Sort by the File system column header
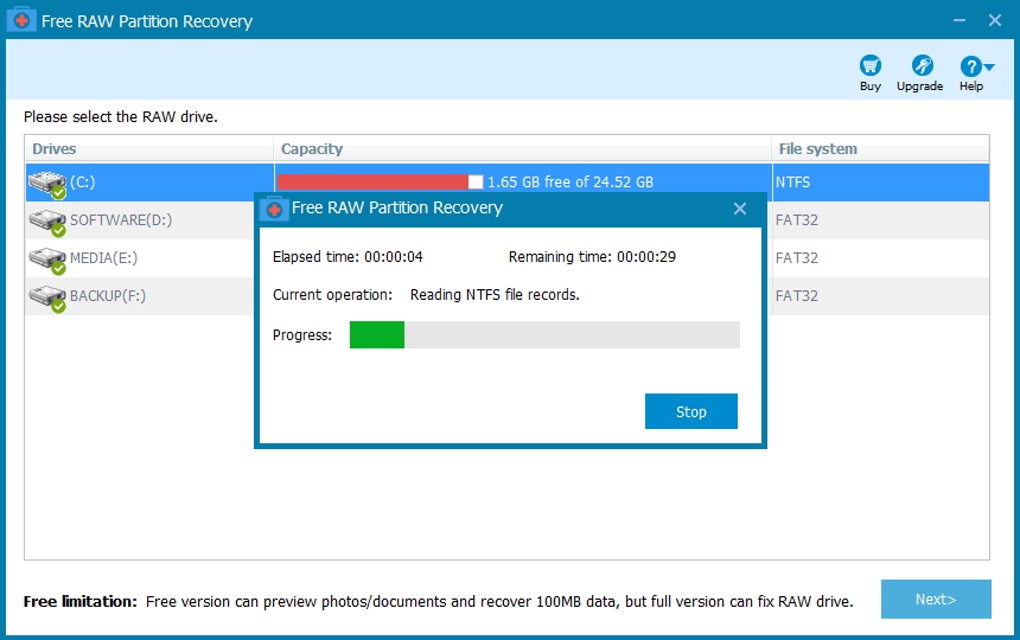Screen dimensions: 1020x640 (880, 149)
